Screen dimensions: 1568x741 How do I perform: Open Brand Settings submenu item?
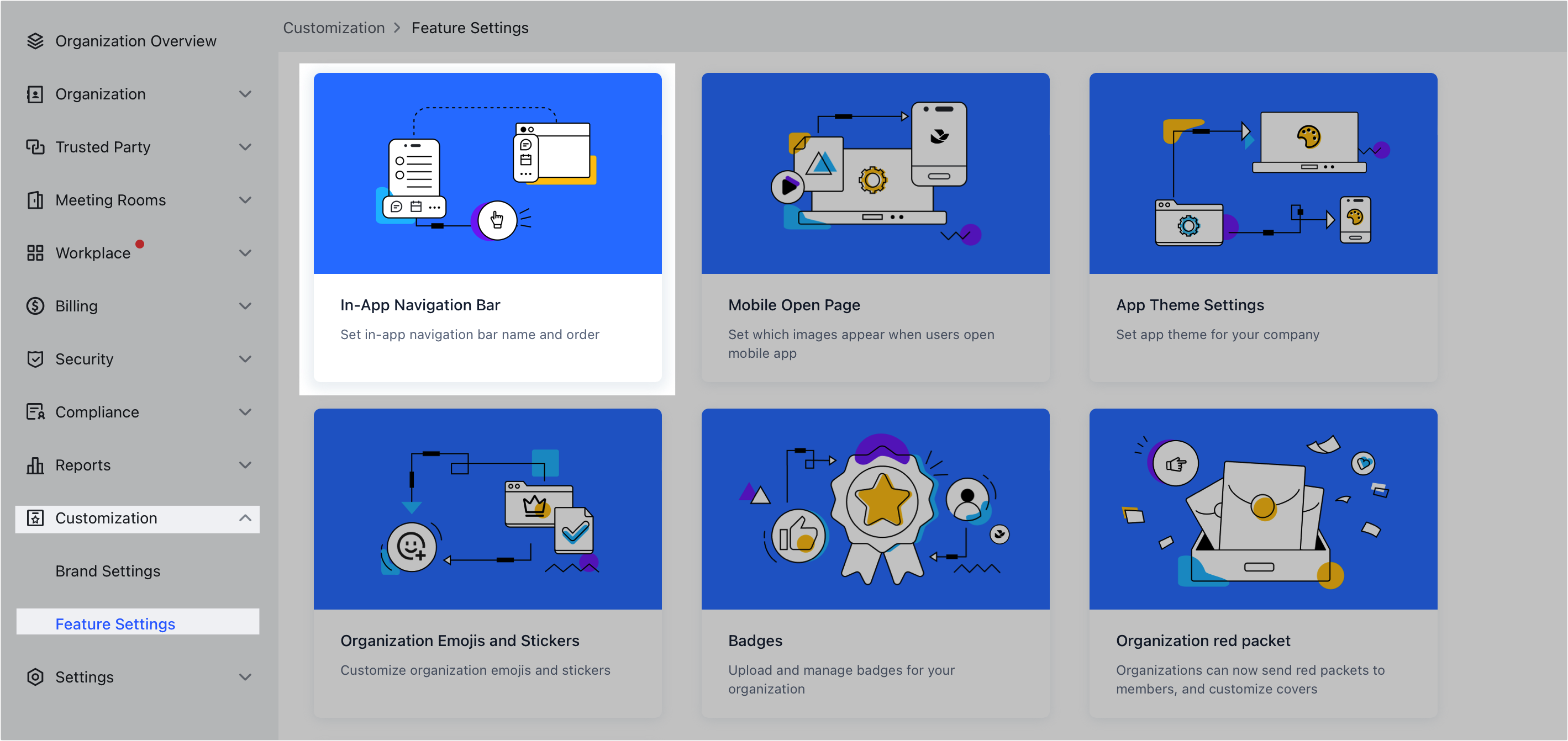(x=108, y=570)
